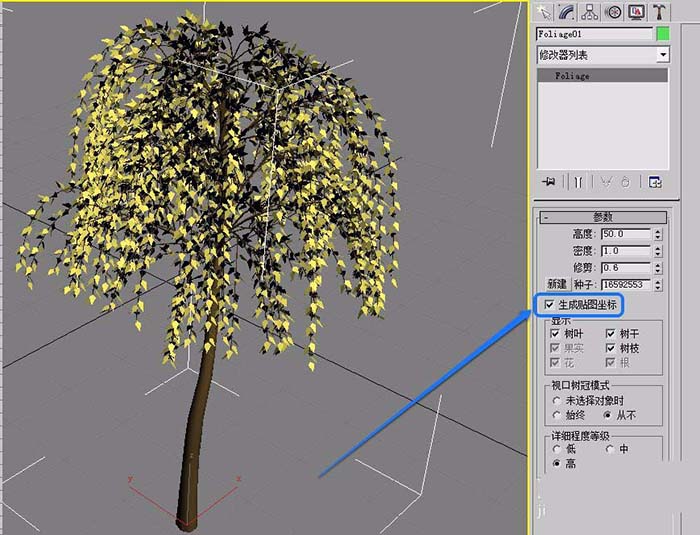Select the 未选择对象时 radio option

click(x=556, y=401)
